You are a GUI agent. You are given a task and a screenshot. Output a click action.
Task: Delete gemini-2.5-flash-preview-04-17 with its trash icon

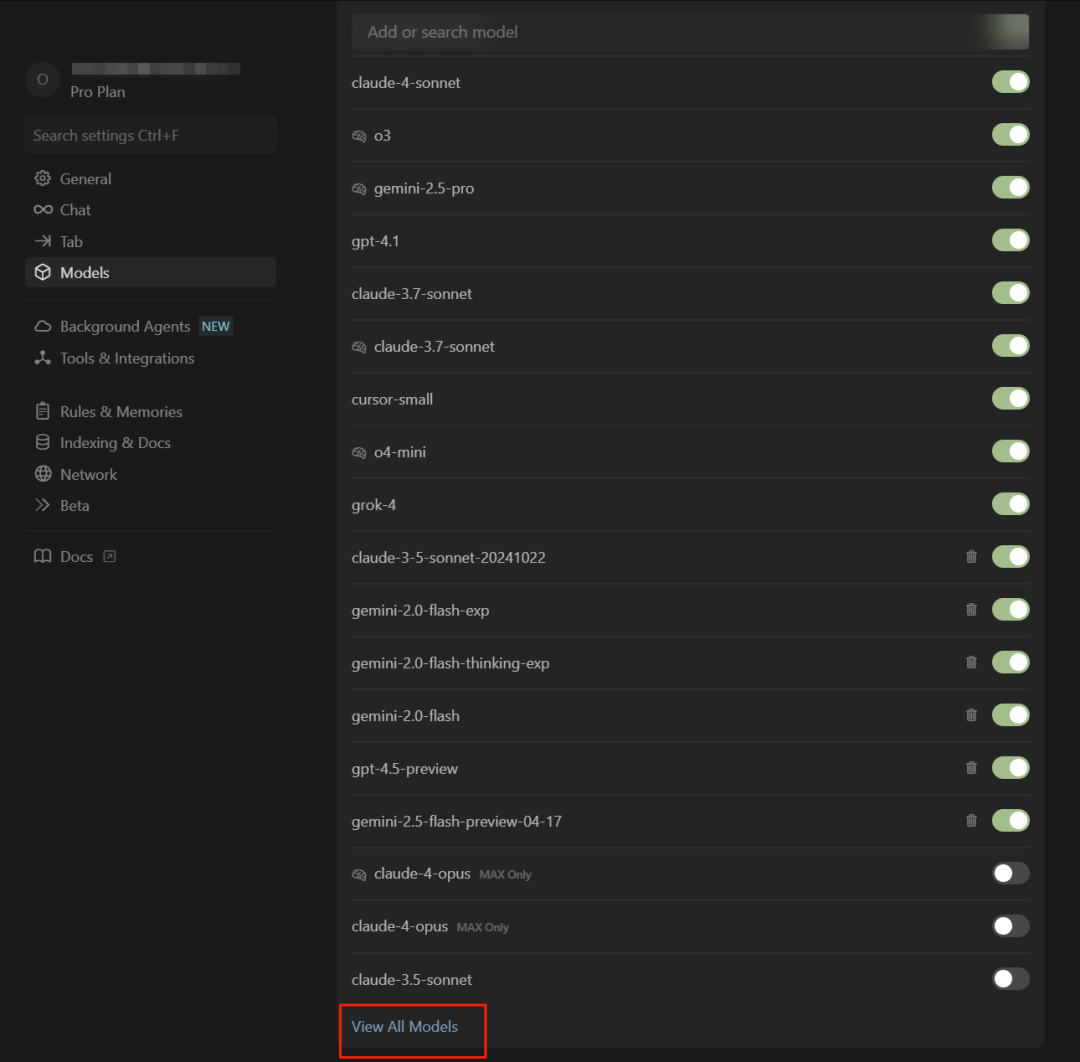click(971, 821)
